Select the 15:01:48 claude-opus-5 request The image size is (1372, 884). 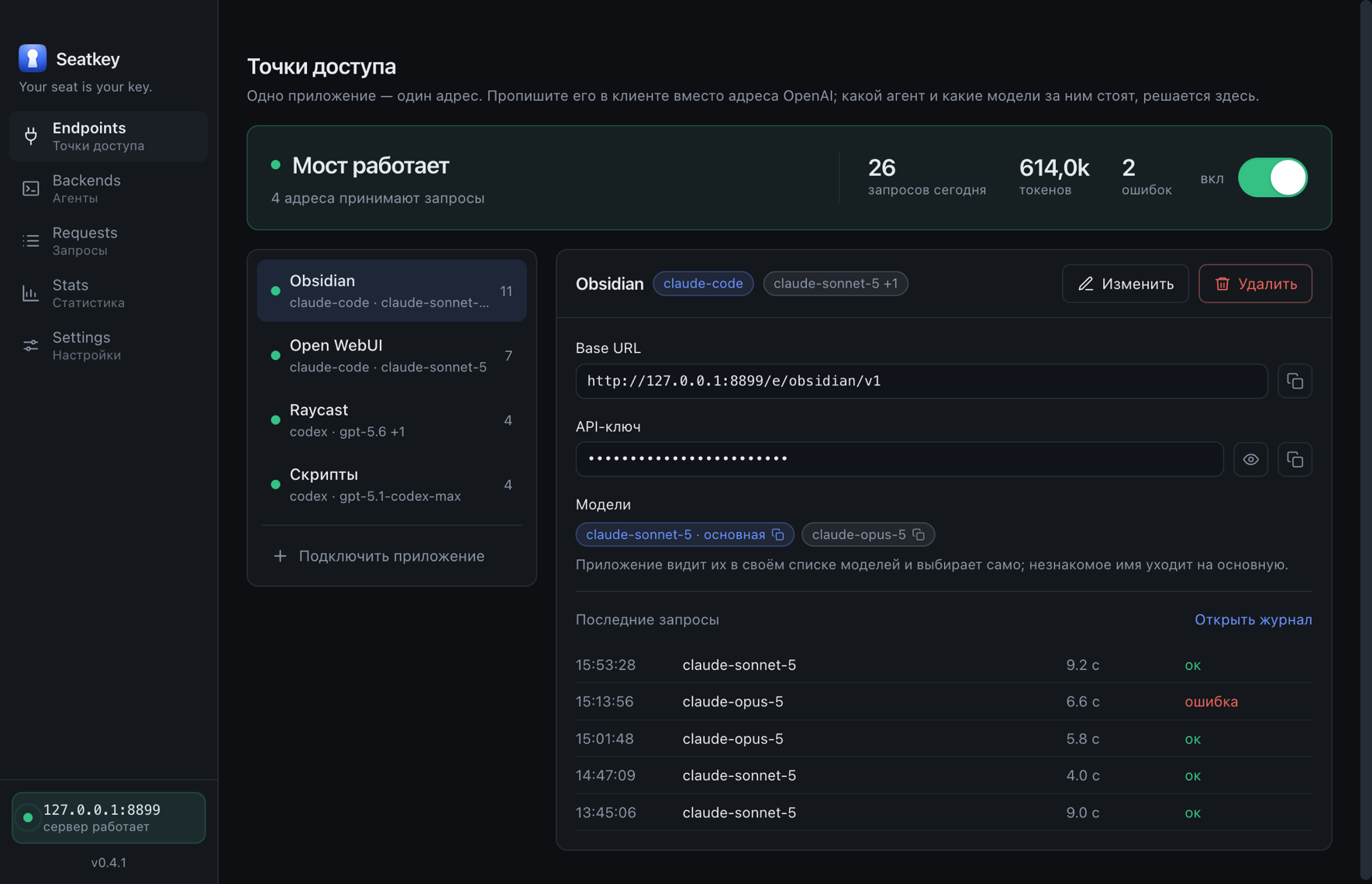pyautogui.click(x=943, y=738)
